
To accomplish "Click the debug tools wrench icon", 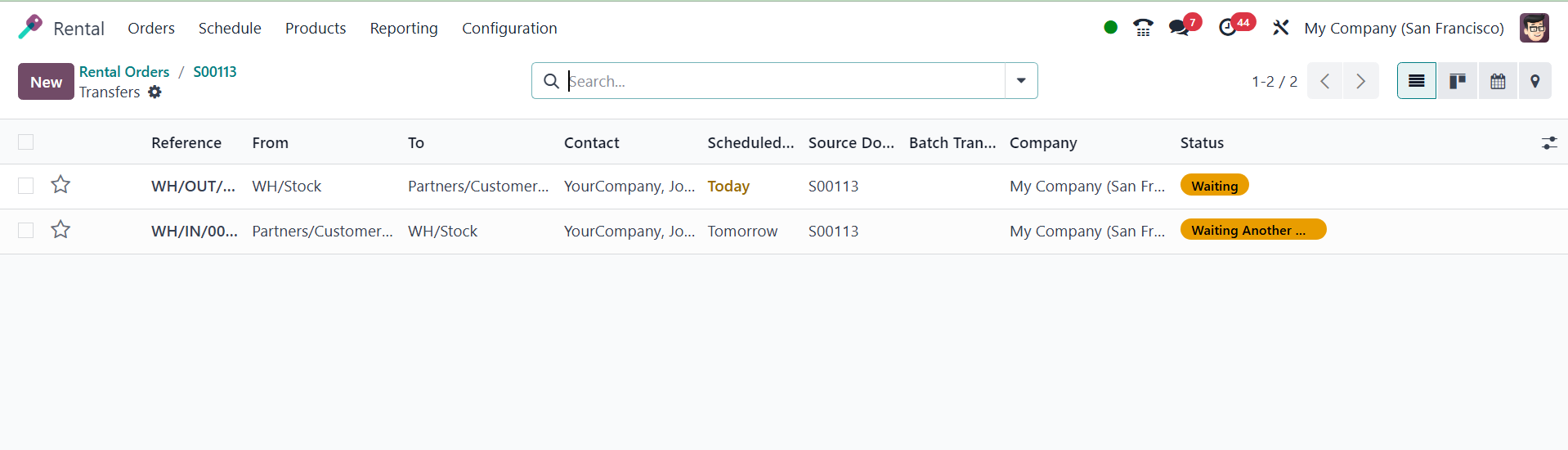I will (1280, 28).
